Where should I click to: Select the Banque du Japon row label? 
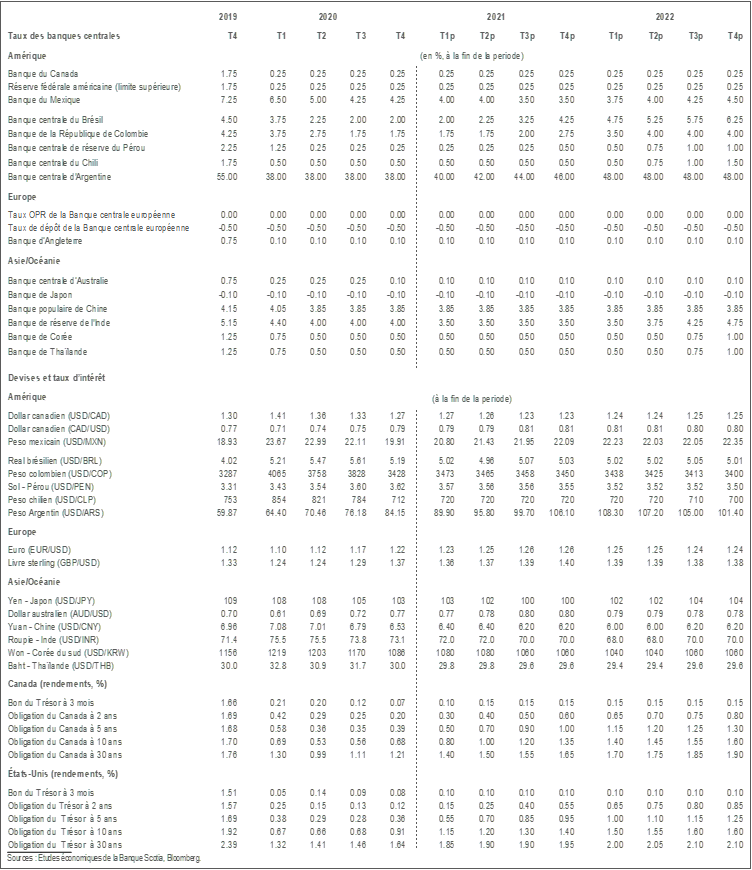pos(43,294)
